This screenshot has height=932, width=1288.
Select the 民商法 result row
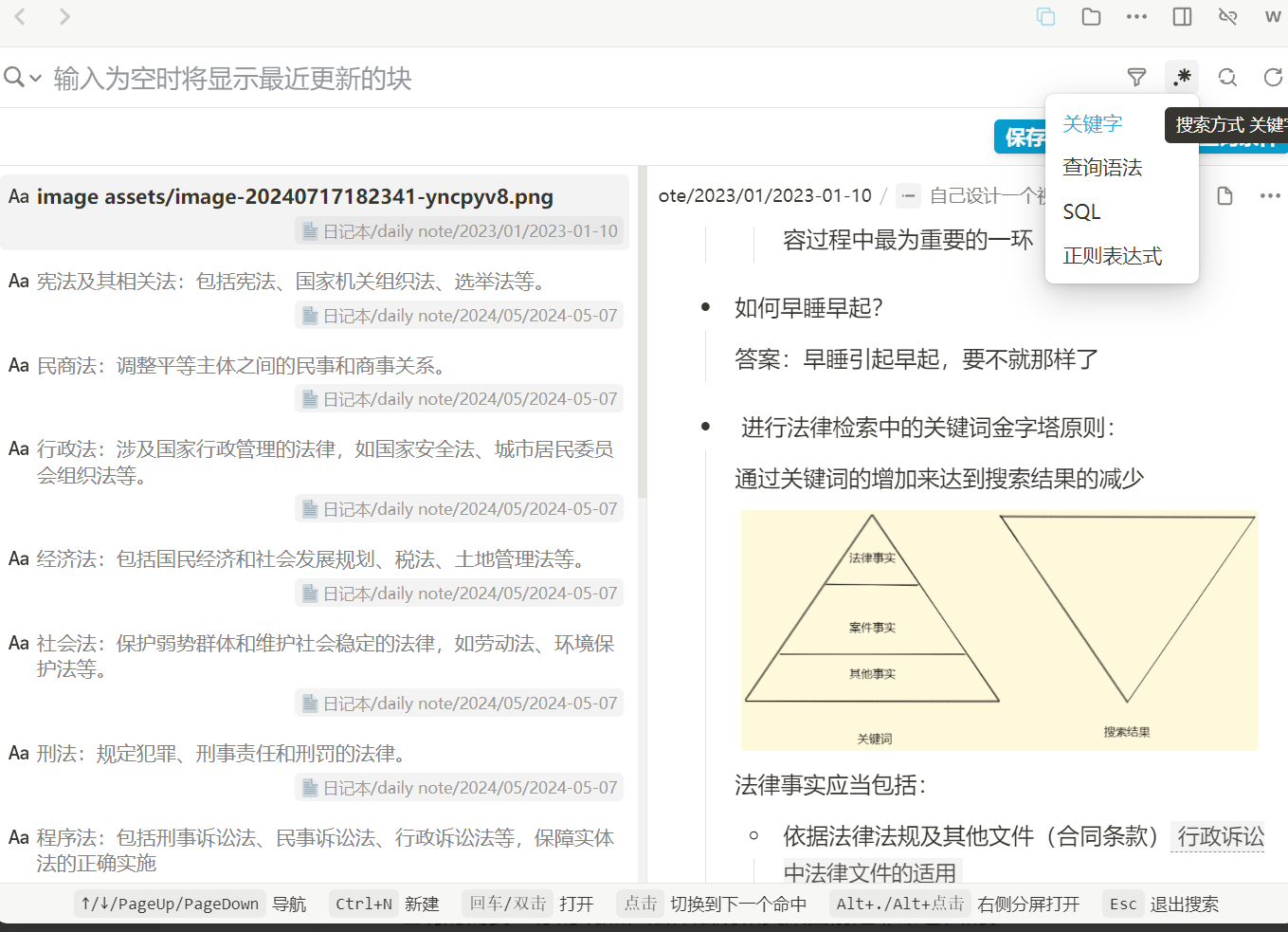pos(315,381)
